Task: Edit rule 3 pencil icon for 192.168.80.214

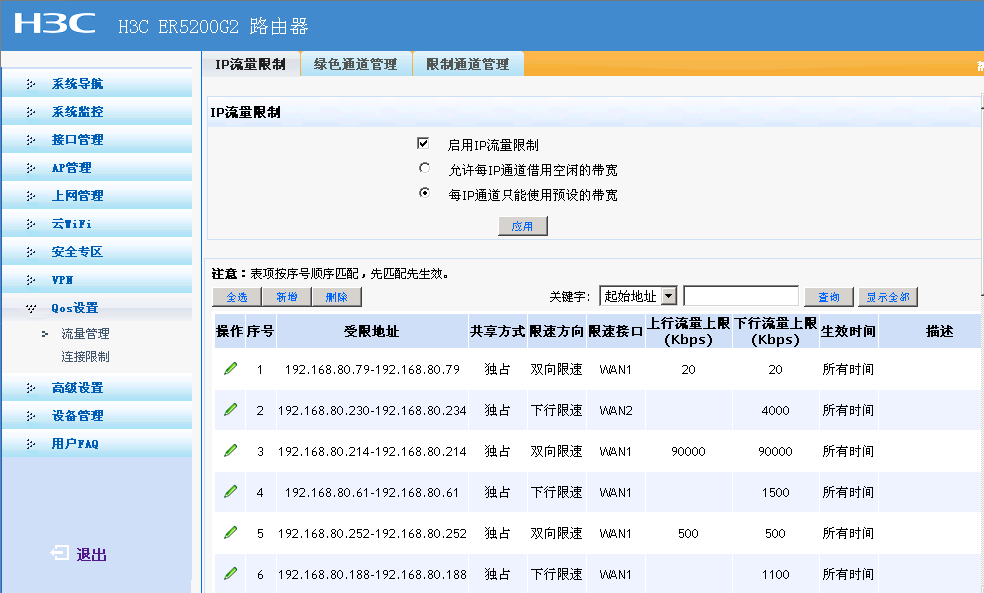Action: [x=230, y=451]
